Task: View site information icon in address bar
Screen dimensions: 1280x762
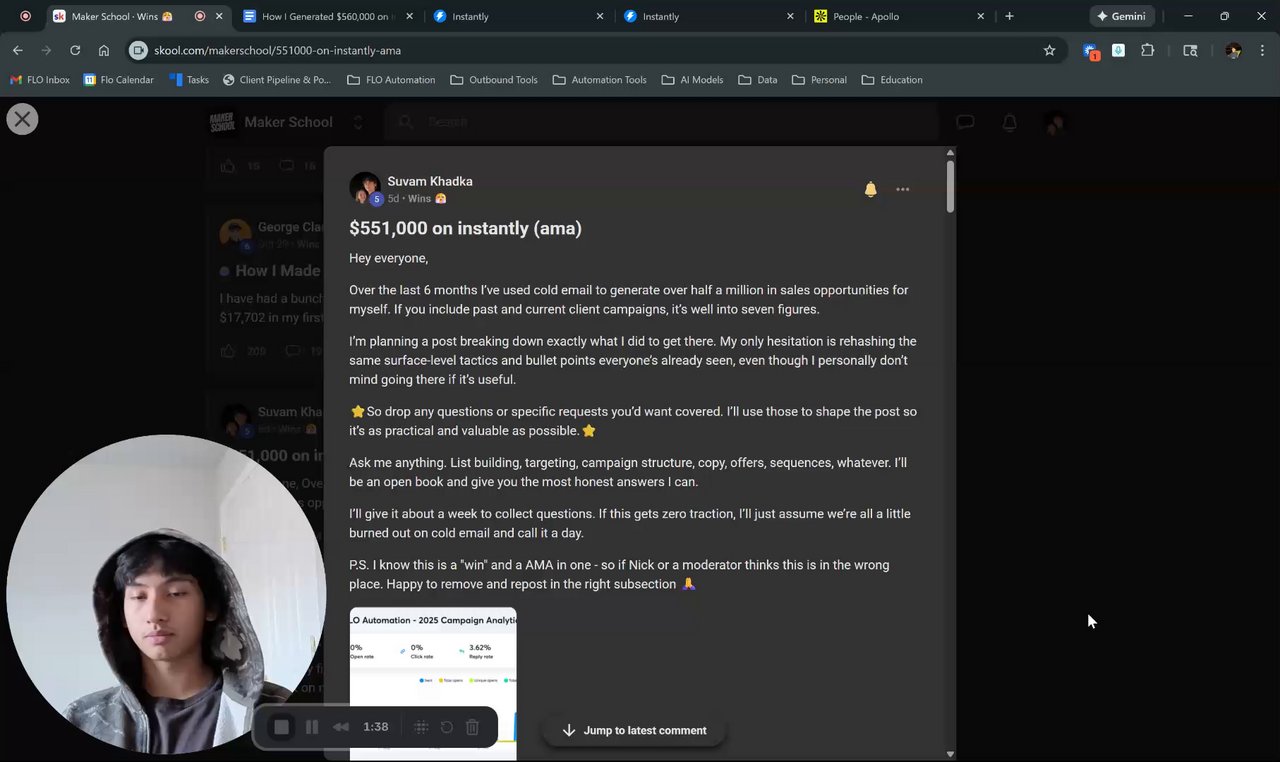Action: tap(139, 50)
